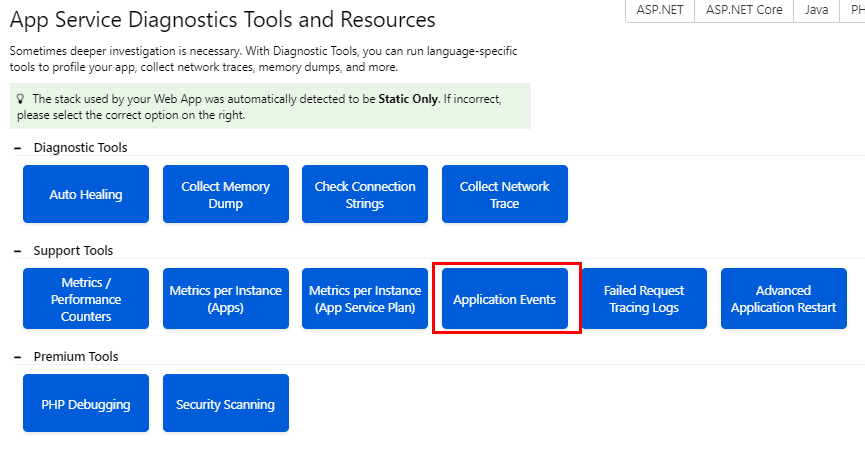Open Metrics per Instance (Apps)
Screen dimensions: 865x451
point(226,299)
